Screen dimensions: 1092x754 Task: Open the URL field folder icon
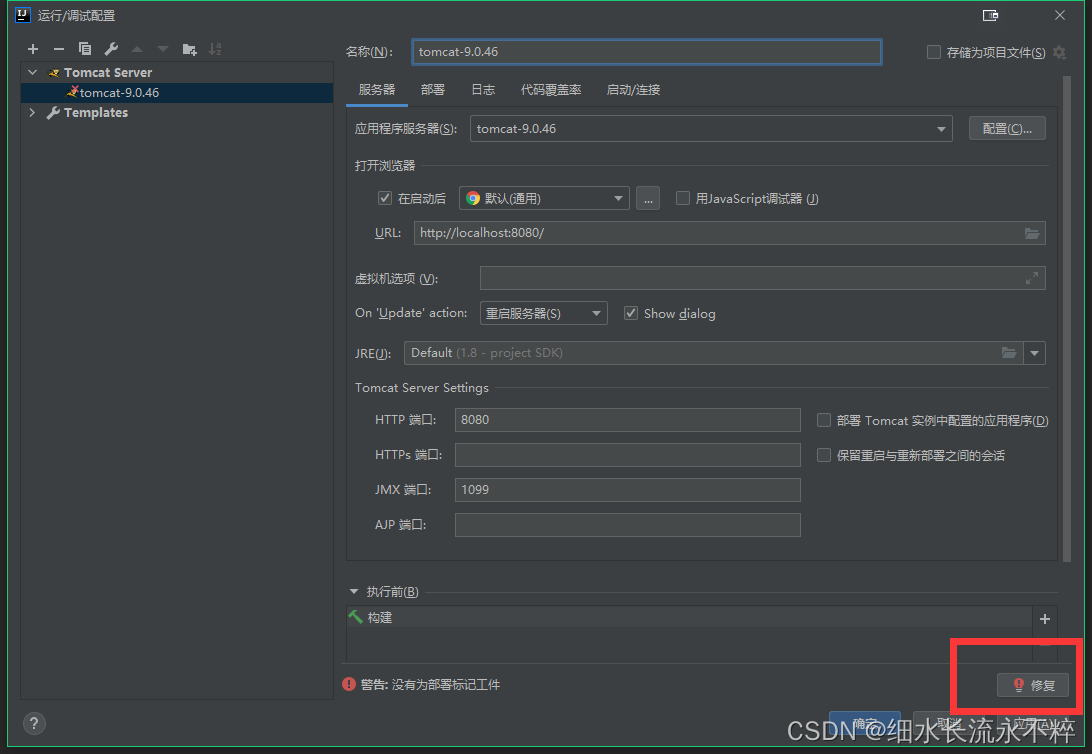(1032, 233)
